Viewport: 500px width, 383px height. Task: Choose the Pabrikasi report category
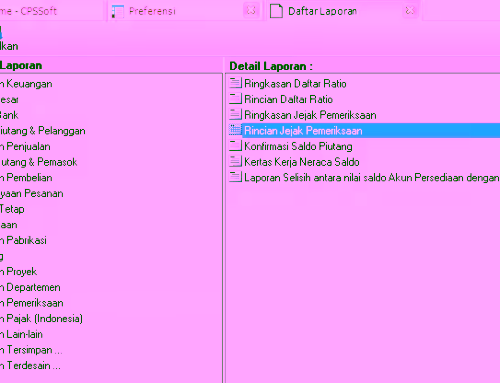click(23, 240)
